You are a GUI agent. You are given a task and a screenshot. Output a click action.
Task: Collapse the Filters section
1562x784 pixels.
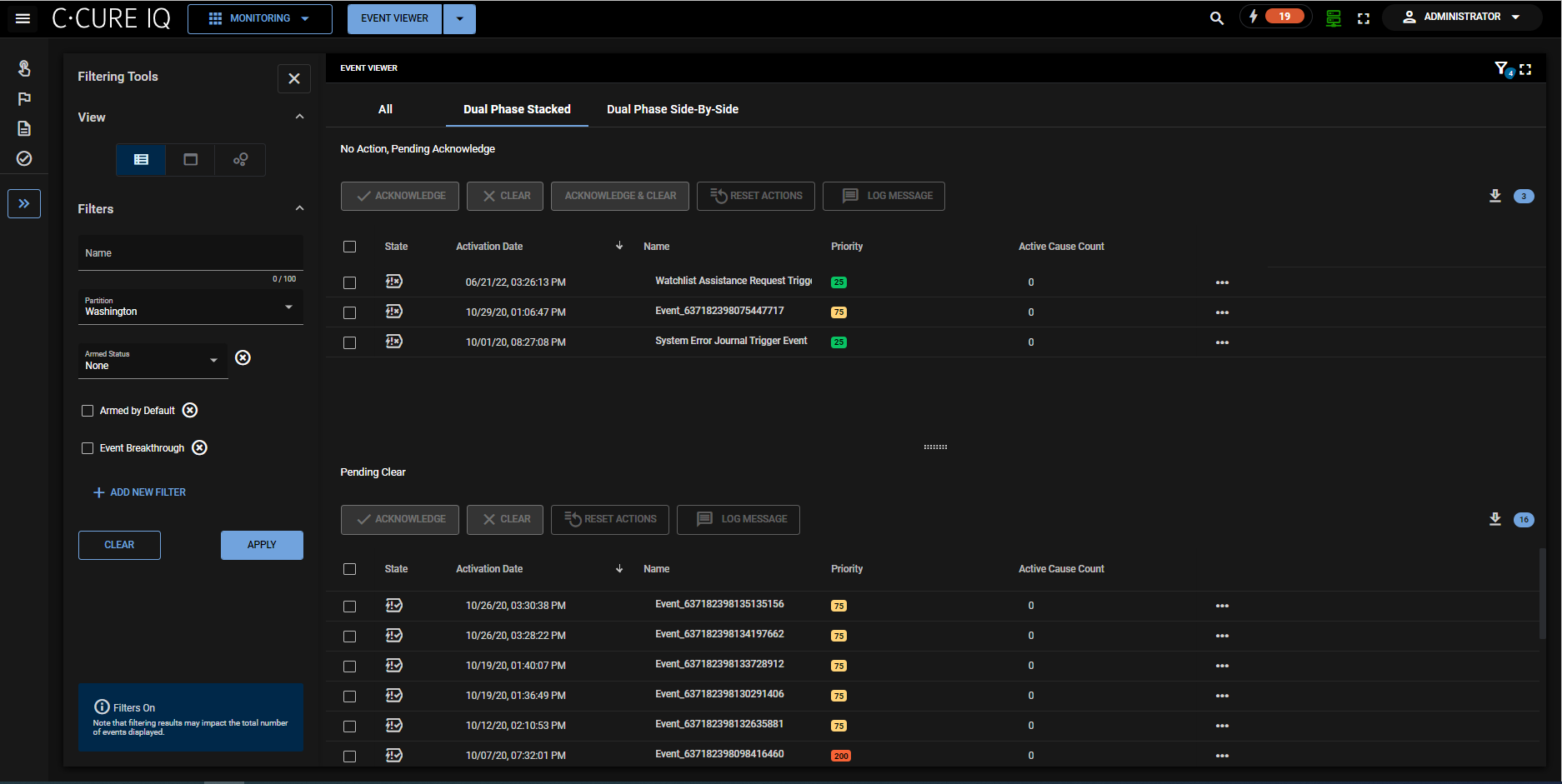click(299, 208)
